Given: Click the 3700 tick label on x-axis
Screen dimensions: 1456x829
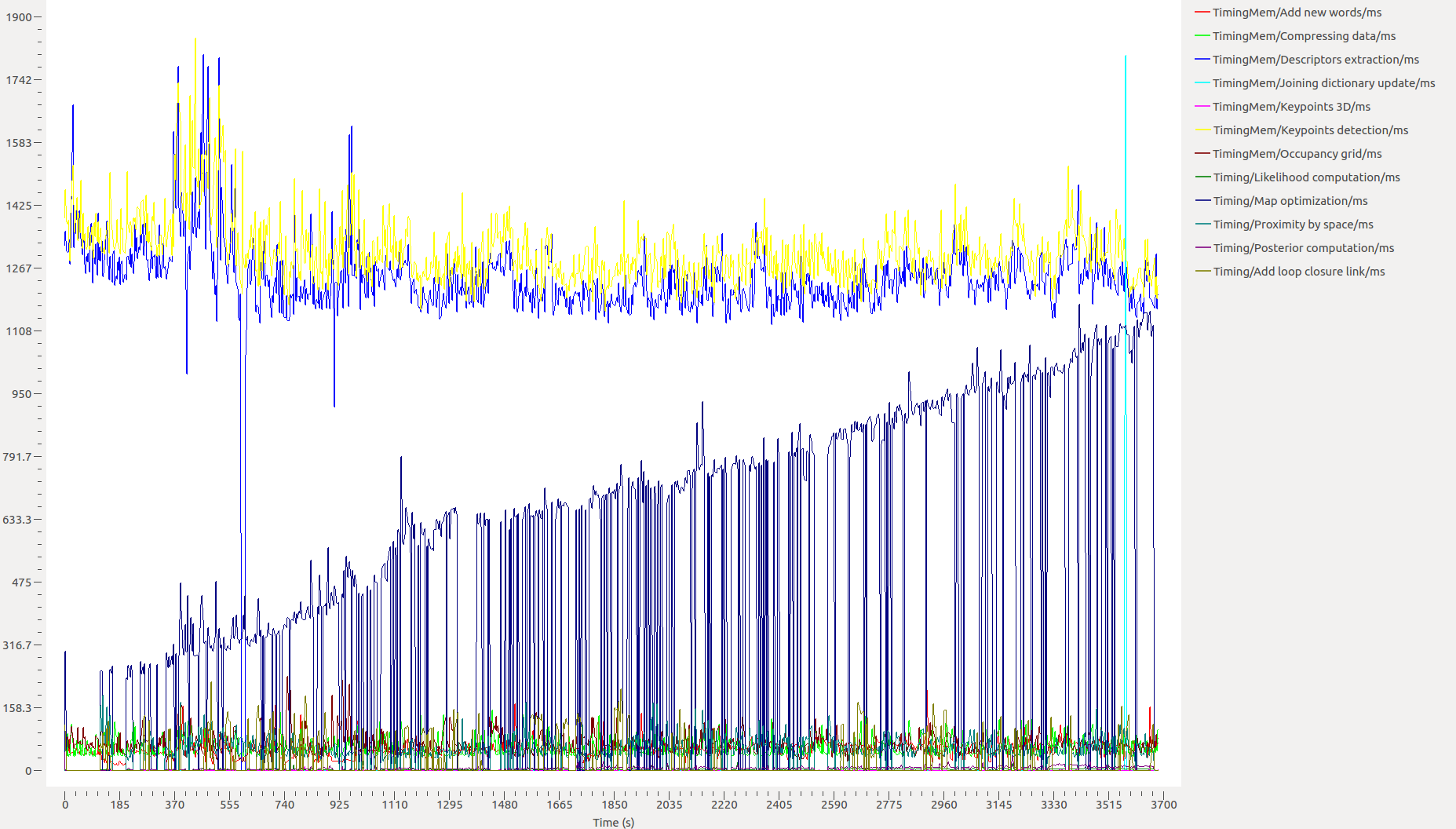Looking at the screenshot, I should pyautogui.click(x=1163, y=805).
